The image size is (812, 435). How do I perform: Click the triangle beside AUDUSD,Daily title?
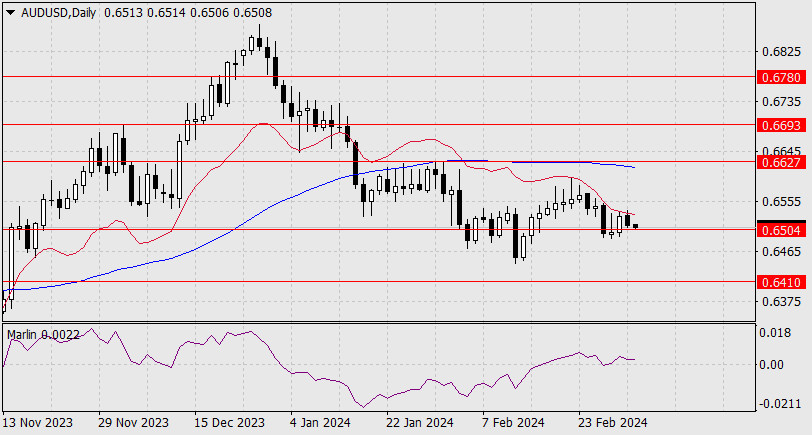click(x=10, y=13)
